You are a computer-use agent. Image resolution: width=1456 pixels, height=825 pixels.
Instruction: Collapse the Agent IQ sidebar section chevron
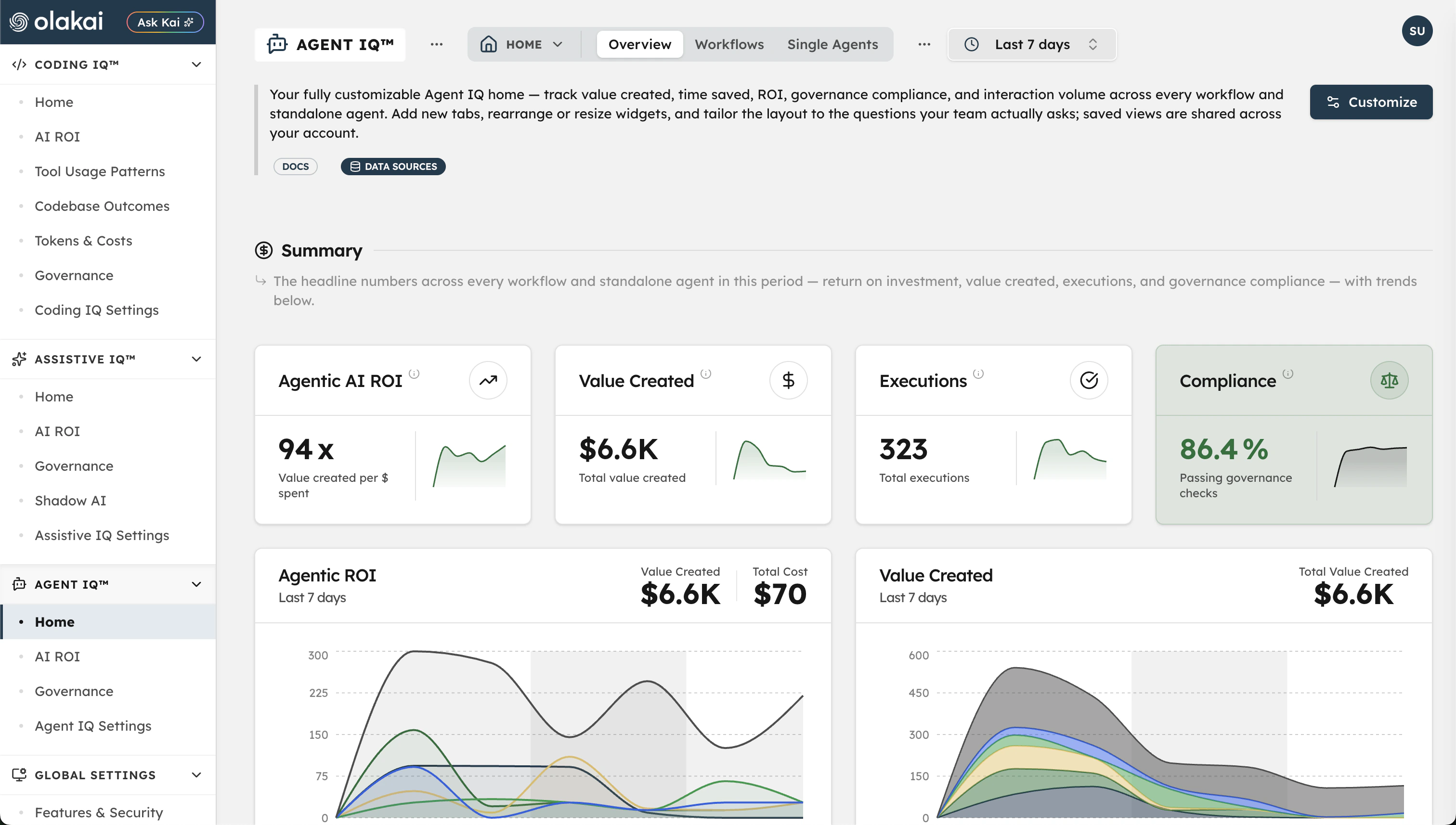tap(196, 584)
